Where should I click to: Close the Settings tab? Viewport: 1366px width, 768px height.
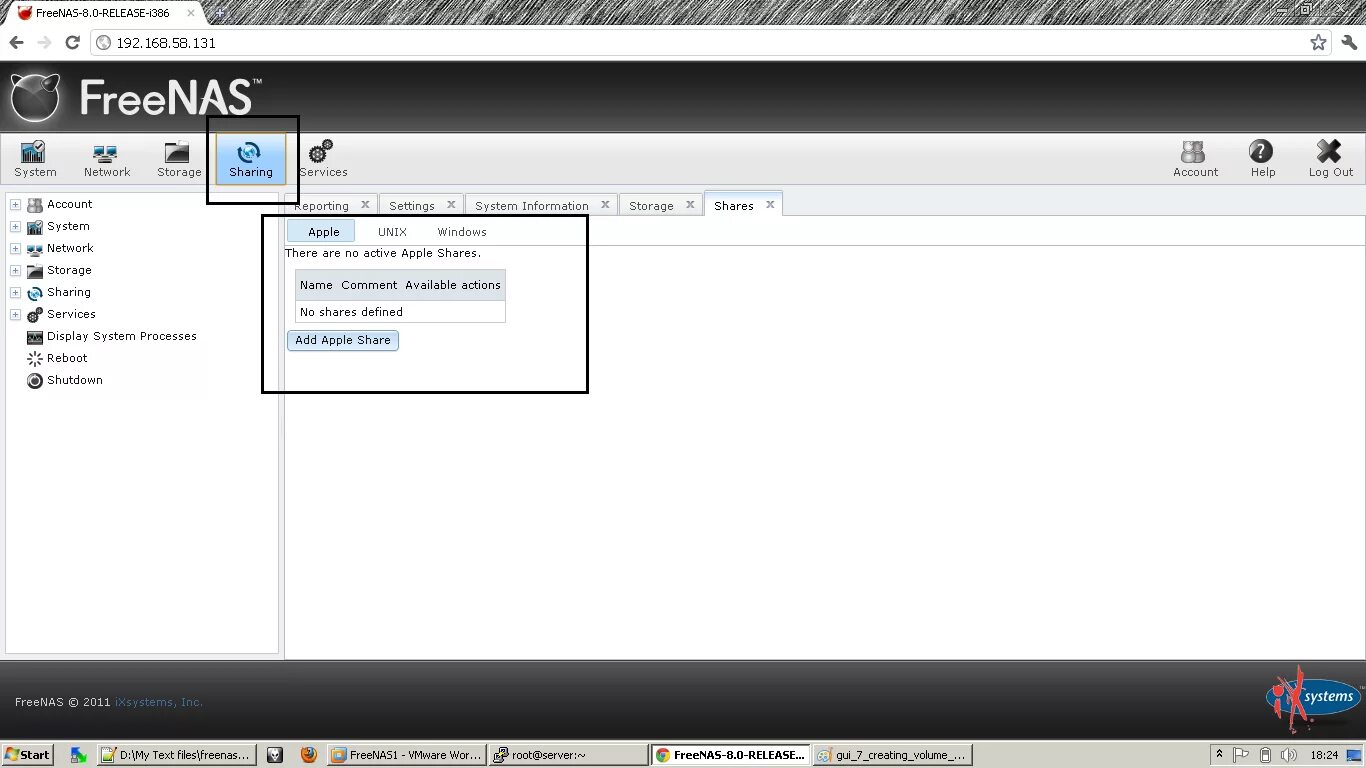click(x=451, y=204)
